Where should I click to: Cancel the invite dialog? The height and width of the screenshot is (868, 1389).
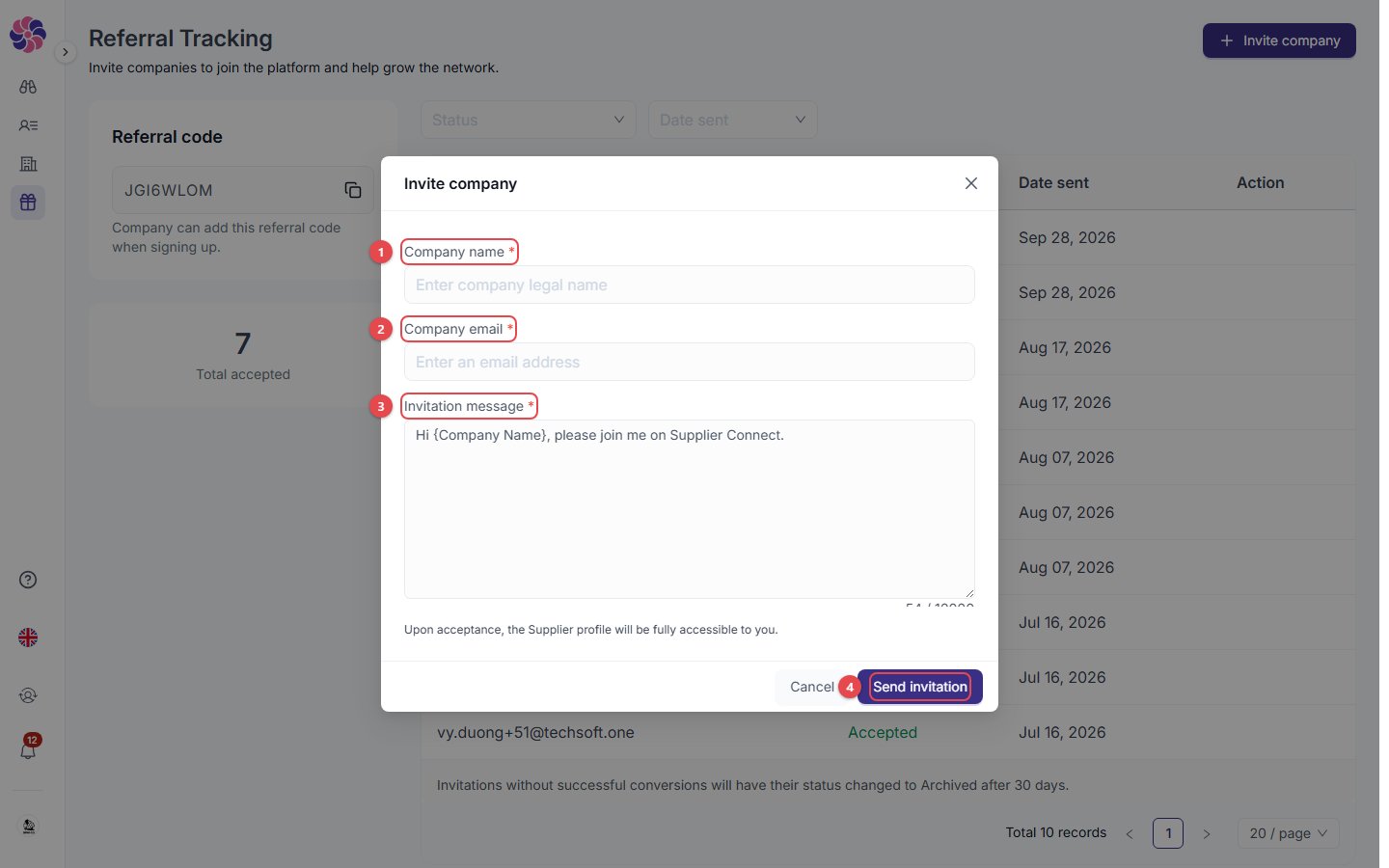pos(811,687)
